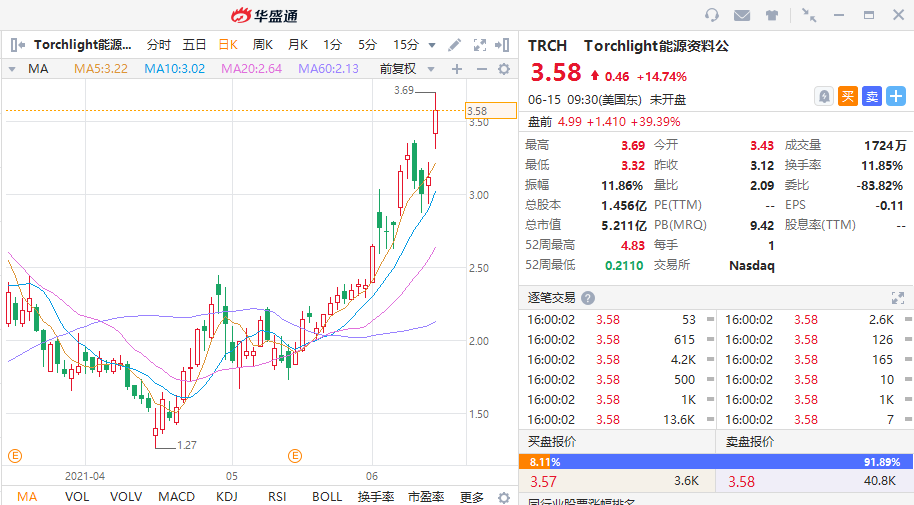Click the May earnings E marker
Image resolution: width=914 pixels, height=505 pixels.
pyautogui.click(x=295, y=456)
